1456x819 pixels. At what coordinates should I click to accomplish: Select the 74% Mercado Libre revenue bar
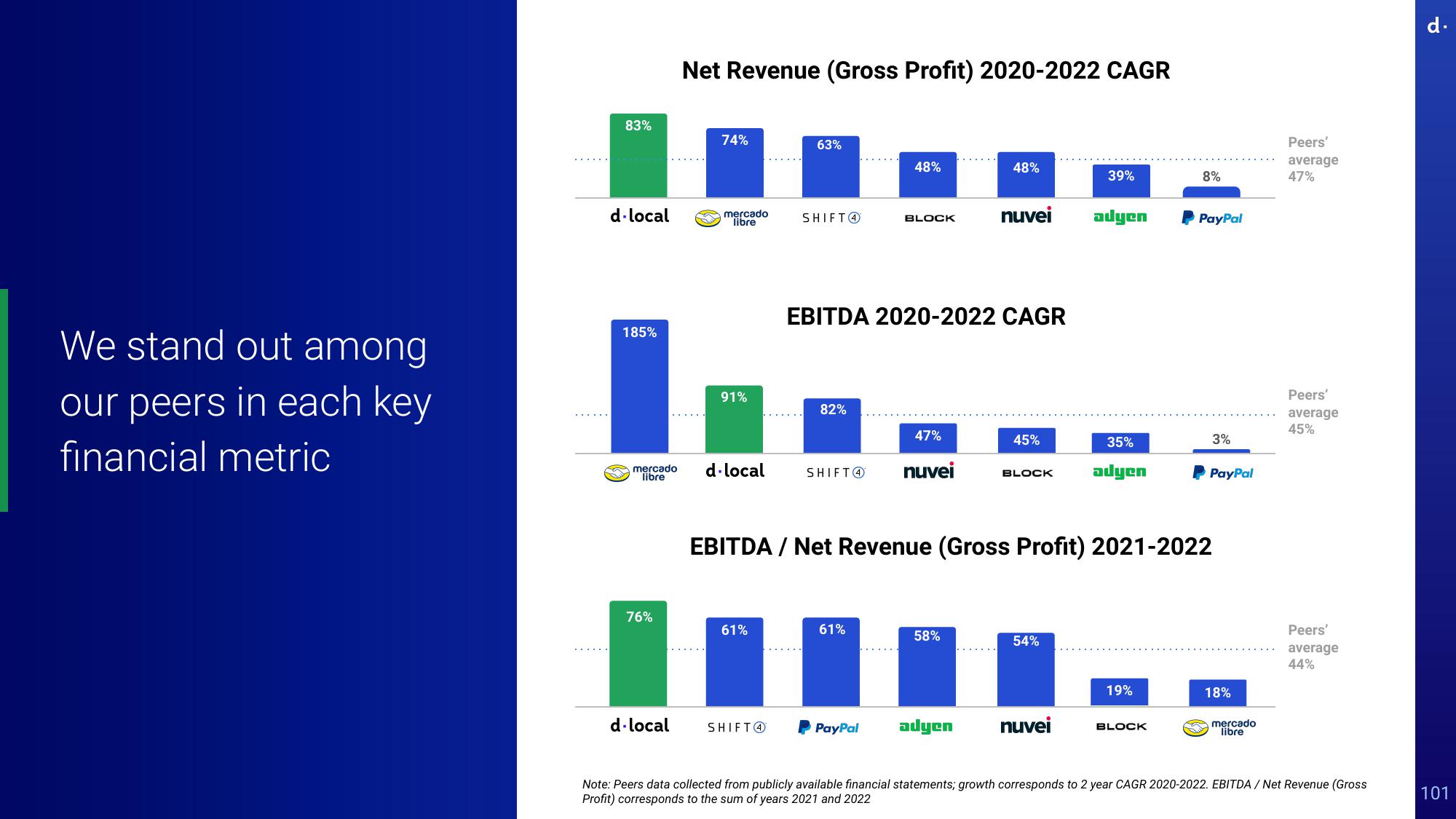[735, 162]
